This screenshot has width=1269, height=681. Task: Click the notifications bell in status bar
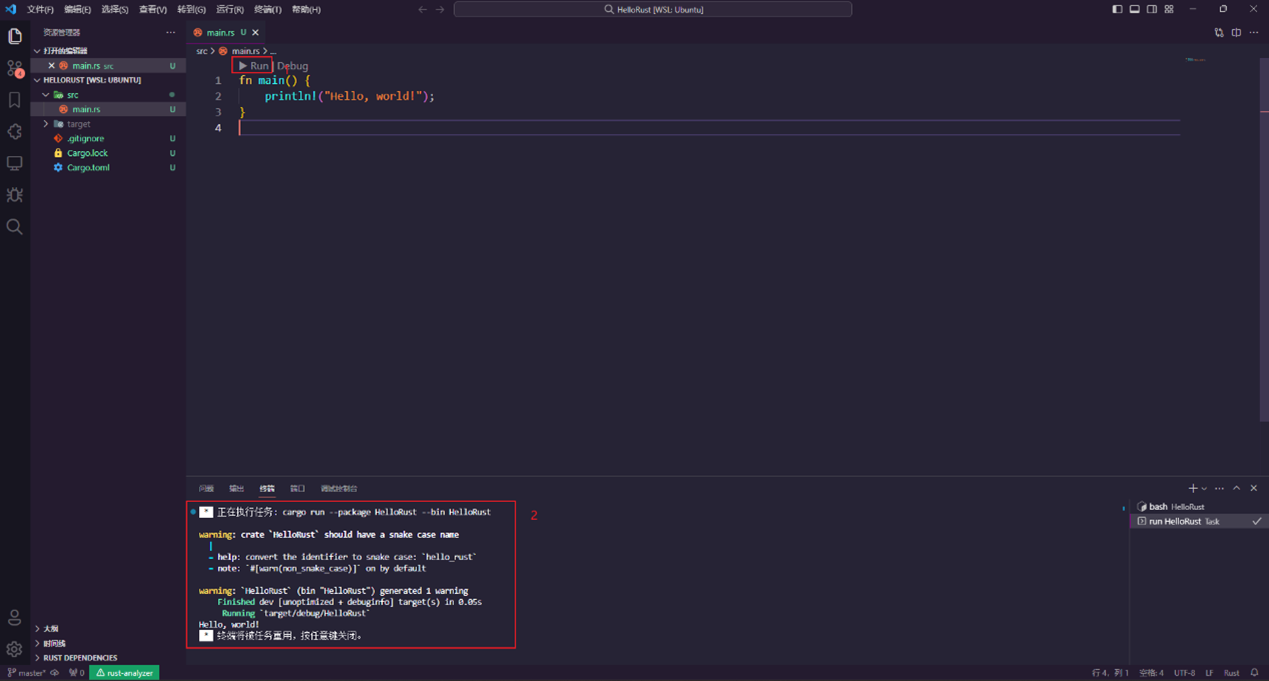[1255, 673]
